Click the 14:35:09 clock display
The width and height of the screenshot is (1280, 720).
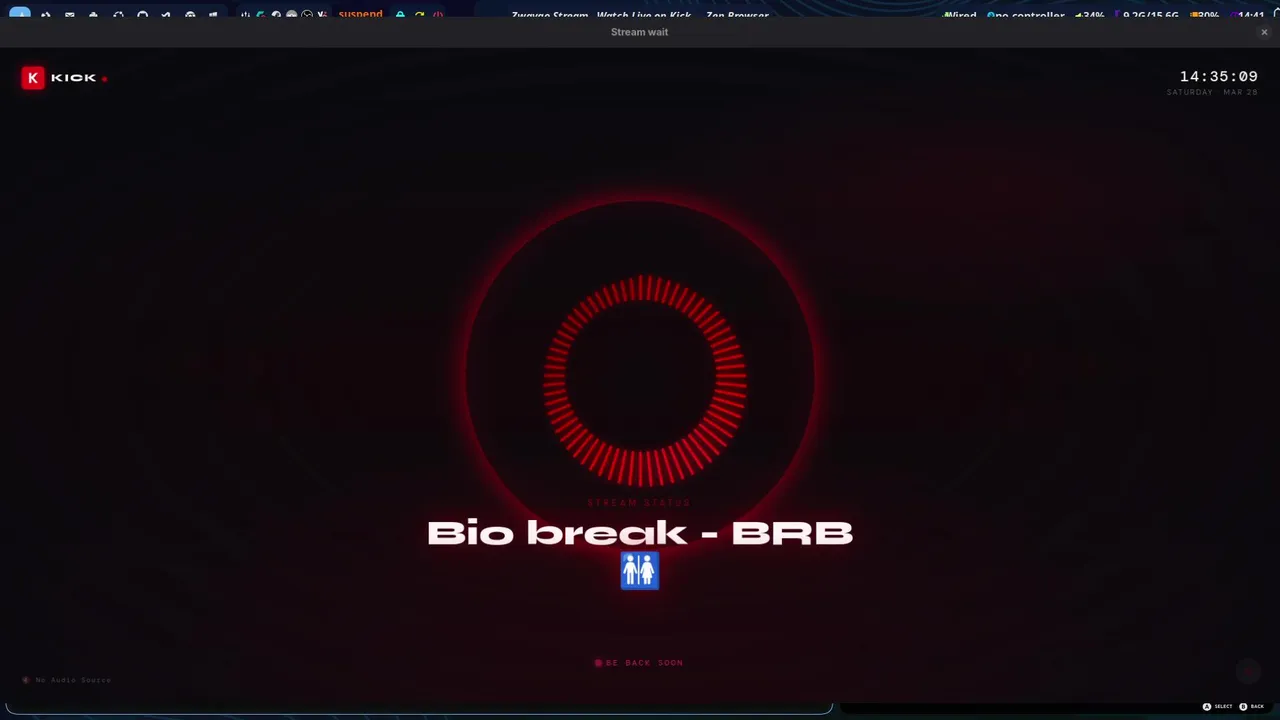click(x=1218, y=77)
